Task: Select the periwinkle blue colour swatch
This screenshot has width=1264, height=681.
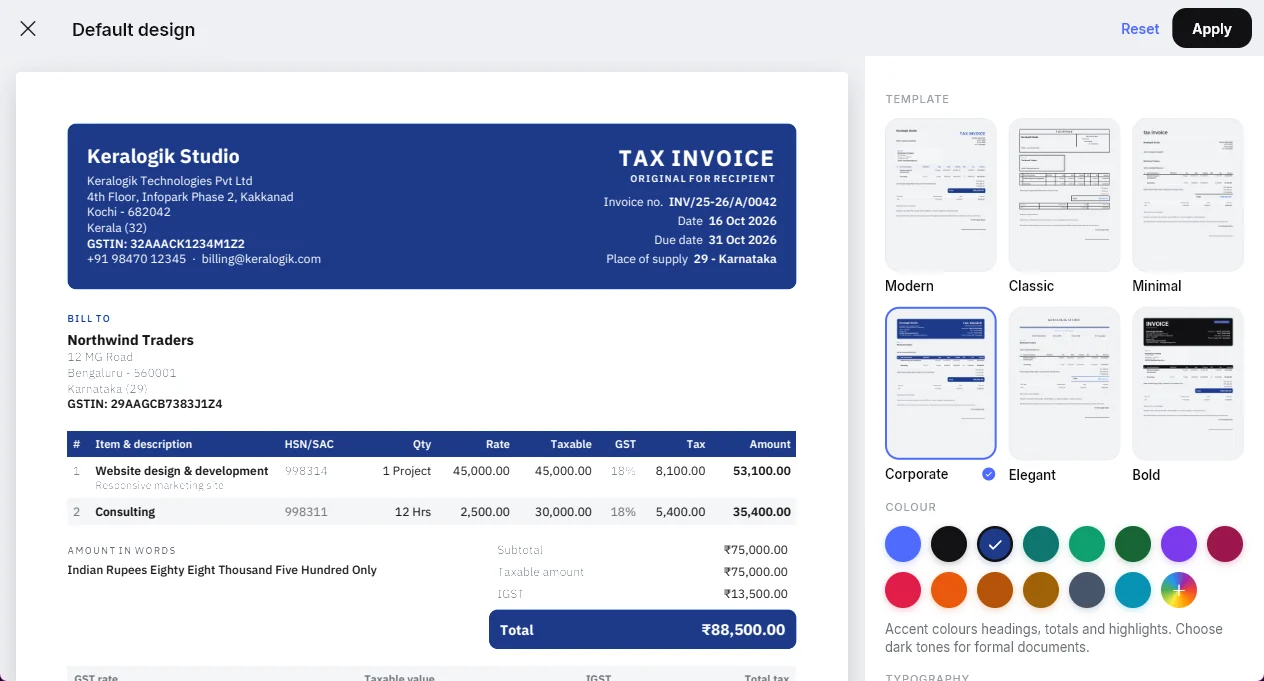Action: pos(903,544)
